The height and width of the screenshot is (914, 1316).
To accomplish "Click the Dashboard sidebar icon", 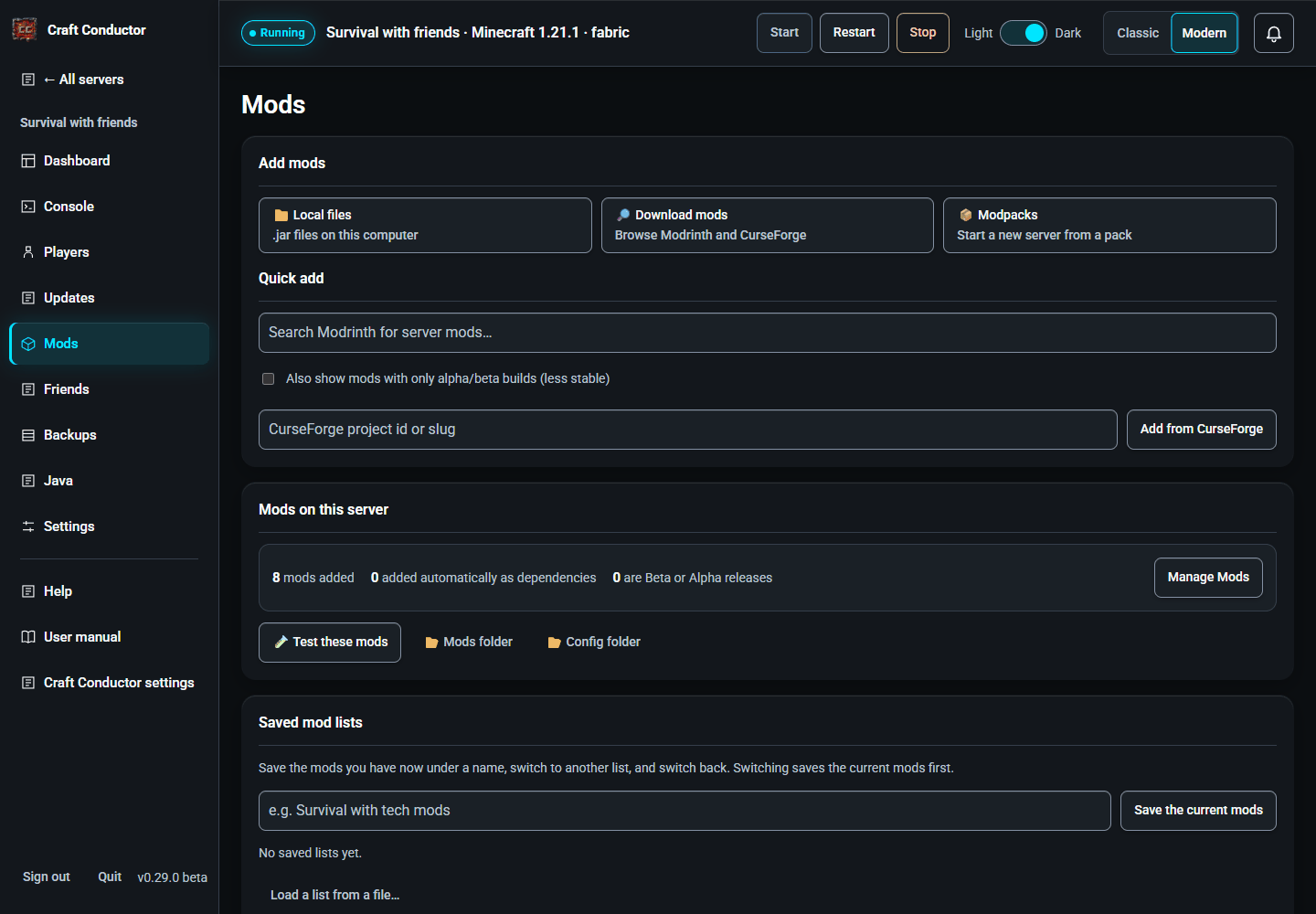I will (28, 161).
